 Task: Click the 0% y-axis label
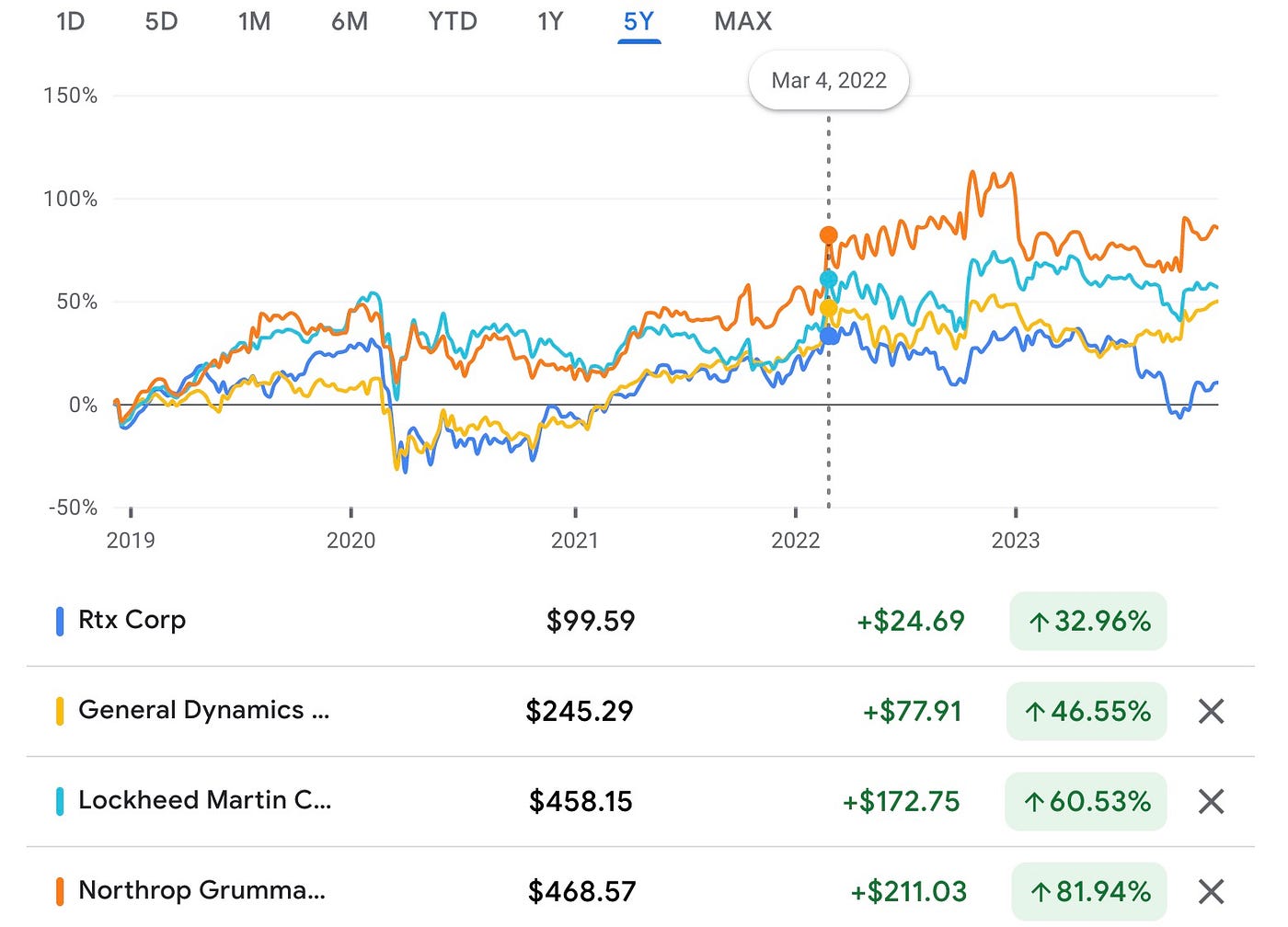(x=83, y=405)
